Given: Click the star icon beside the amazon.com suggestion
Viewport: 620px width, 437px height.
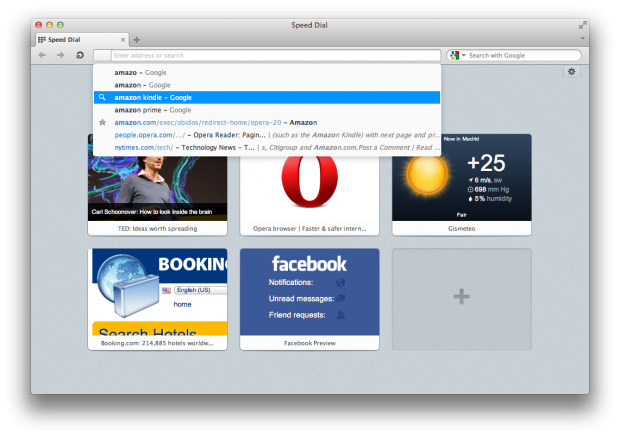Looking at the screenshot, I should [x=102, y=122].
